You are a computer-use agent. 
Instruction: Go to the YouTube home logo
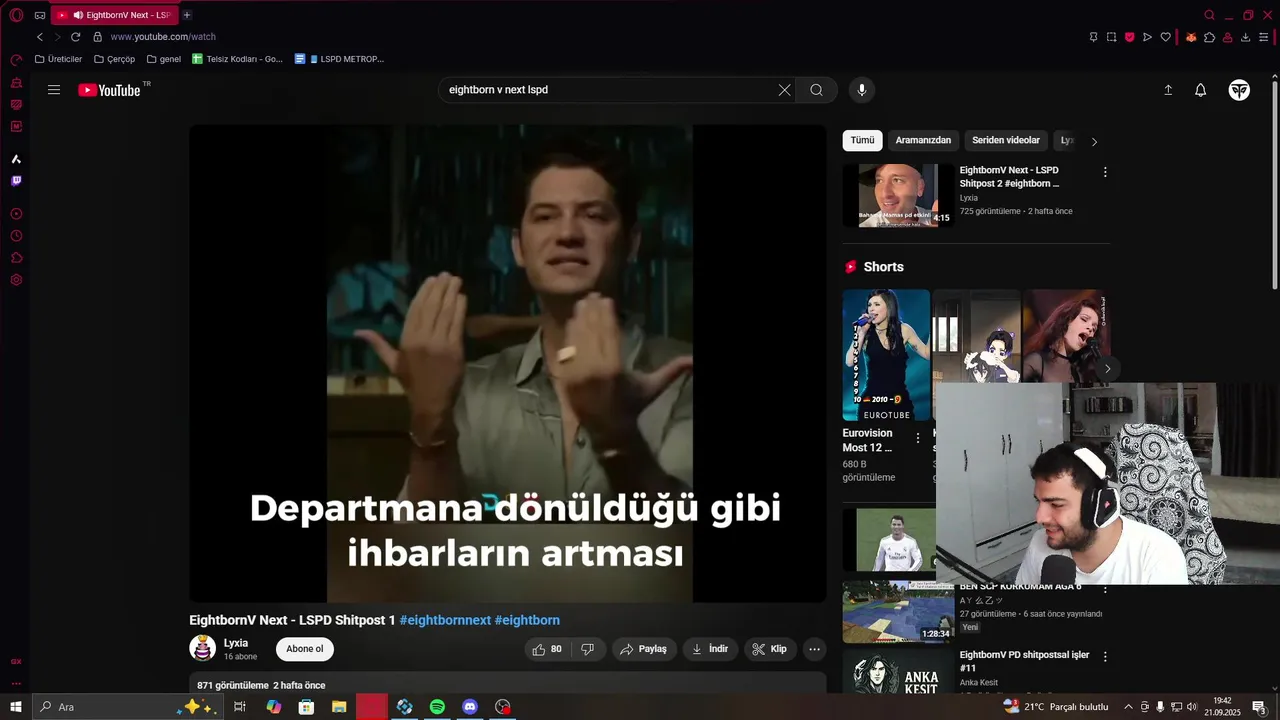110,90
